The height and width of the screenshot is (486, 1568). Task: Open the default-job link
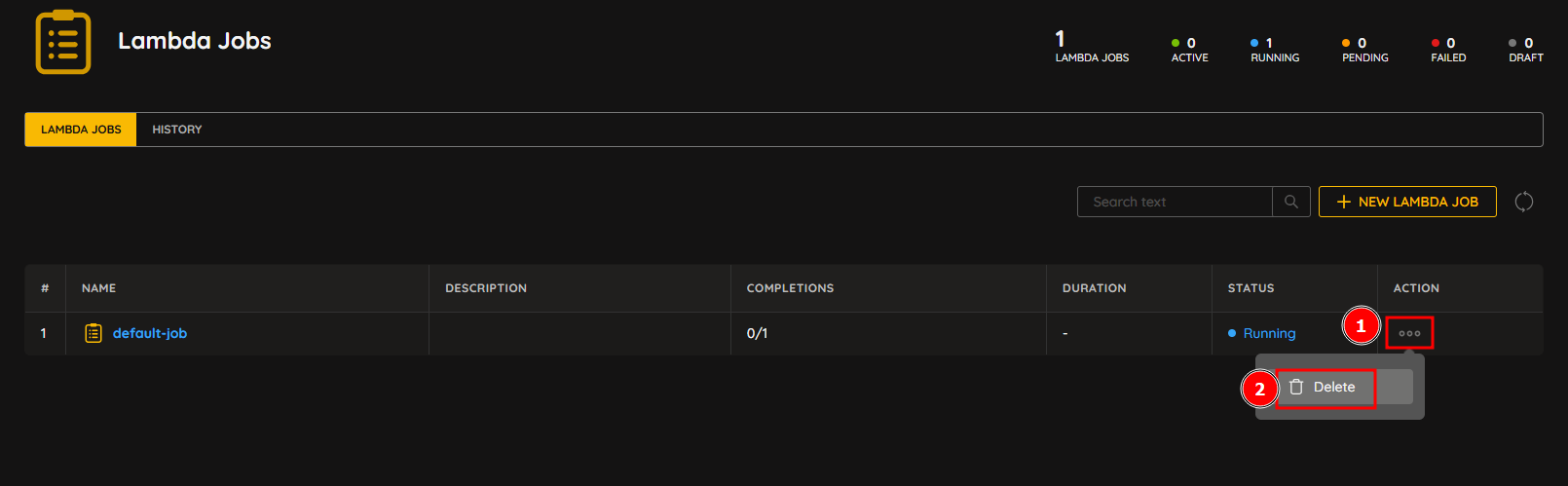point(150,333)
